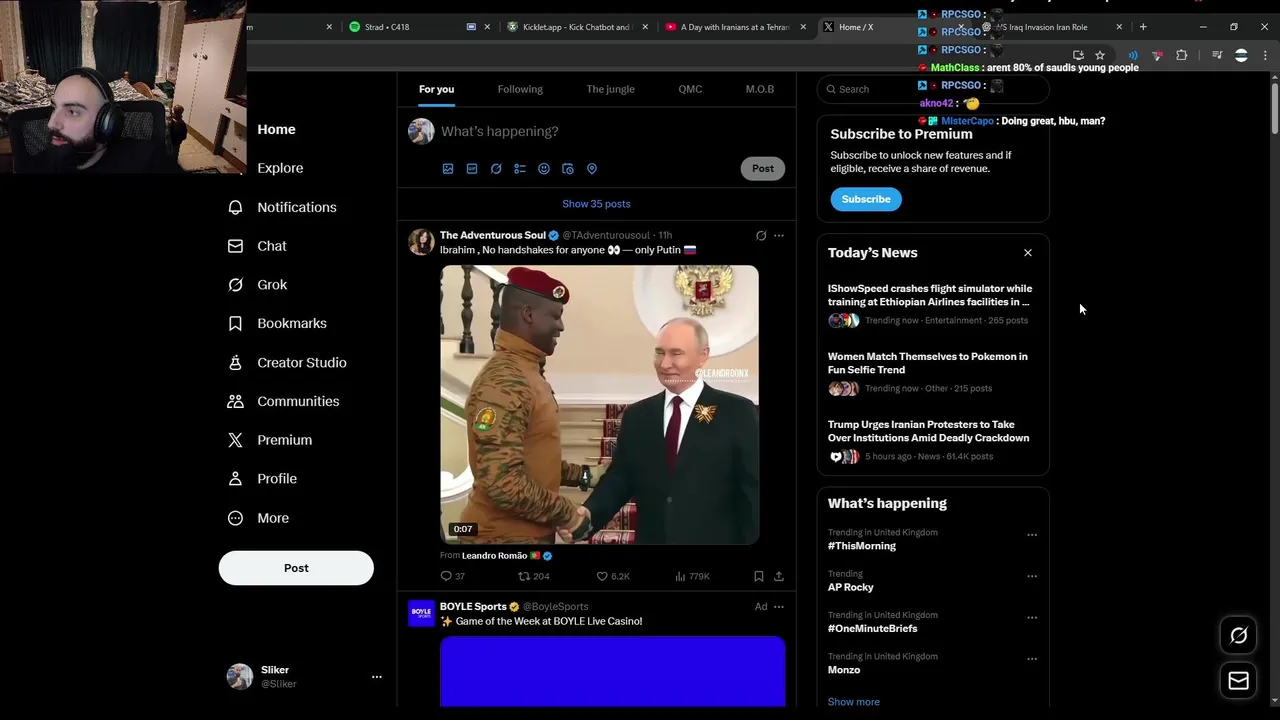Open more options for The Adventurous Soul post
Viewport: 1280px width, 720px height.
[x=779, y=236]
